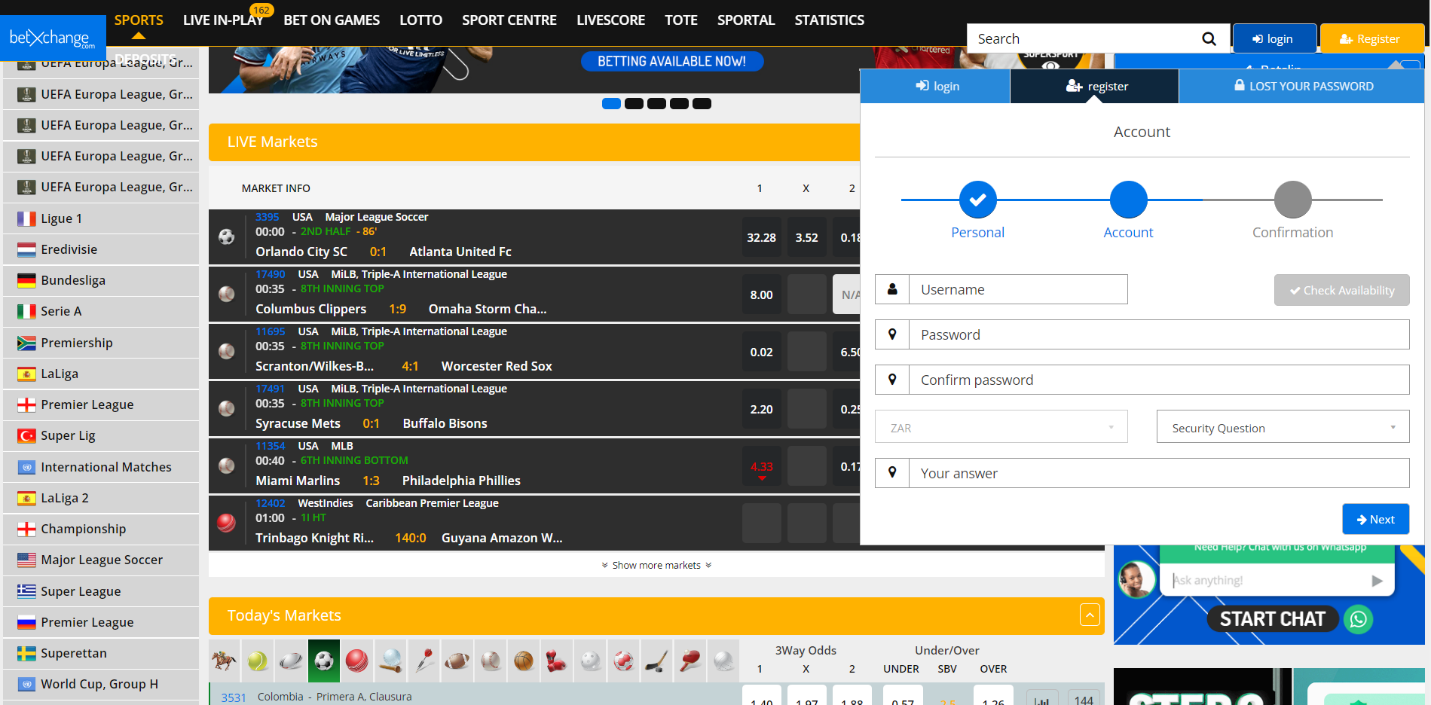Image resolution: width=1431 pixels, height=705 pixels.
Task: Switch to Lost Your Password tab
Action: [x=1301, y=86]
